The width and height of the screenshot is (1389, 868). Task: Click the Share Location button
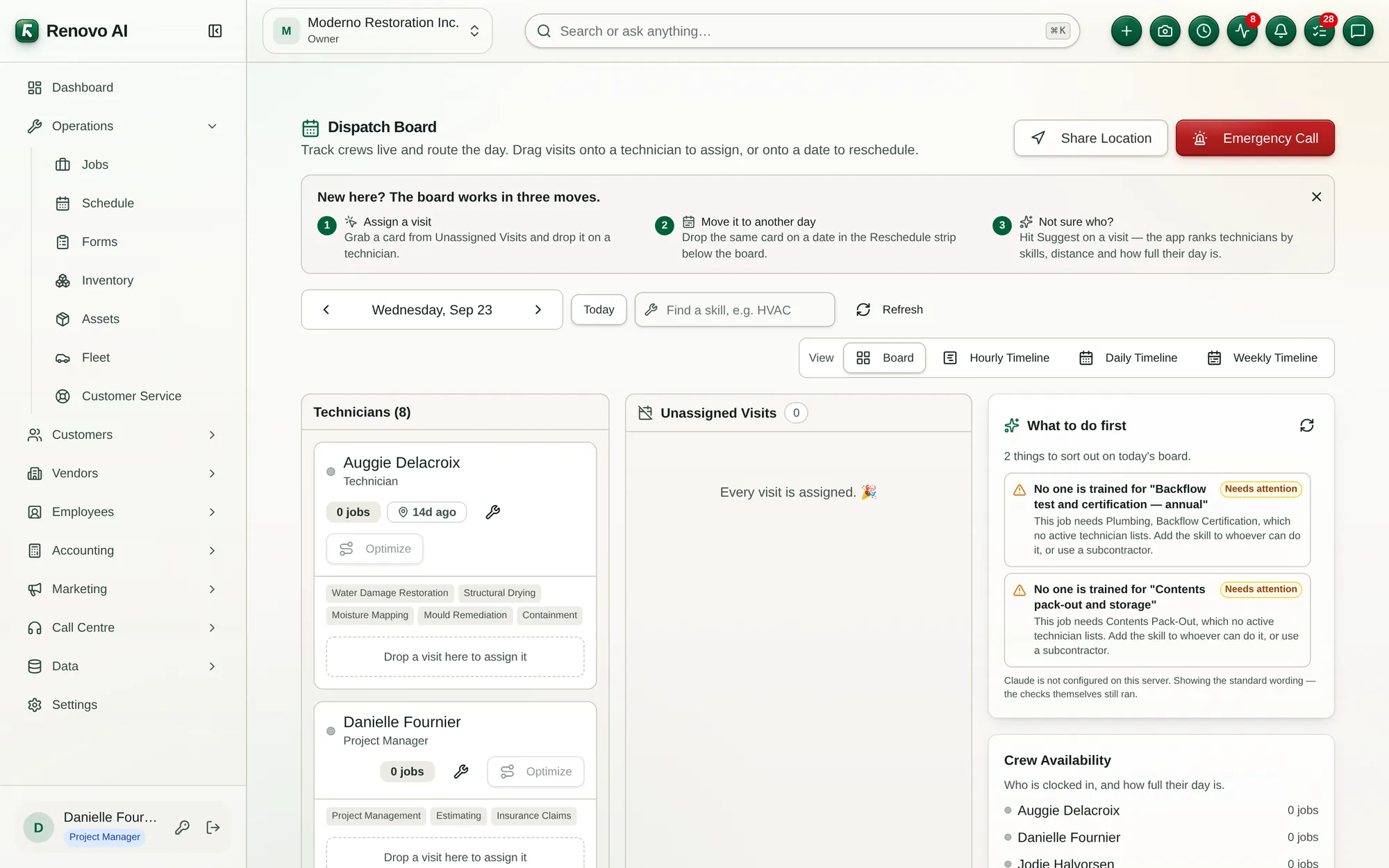point(1090,138)
